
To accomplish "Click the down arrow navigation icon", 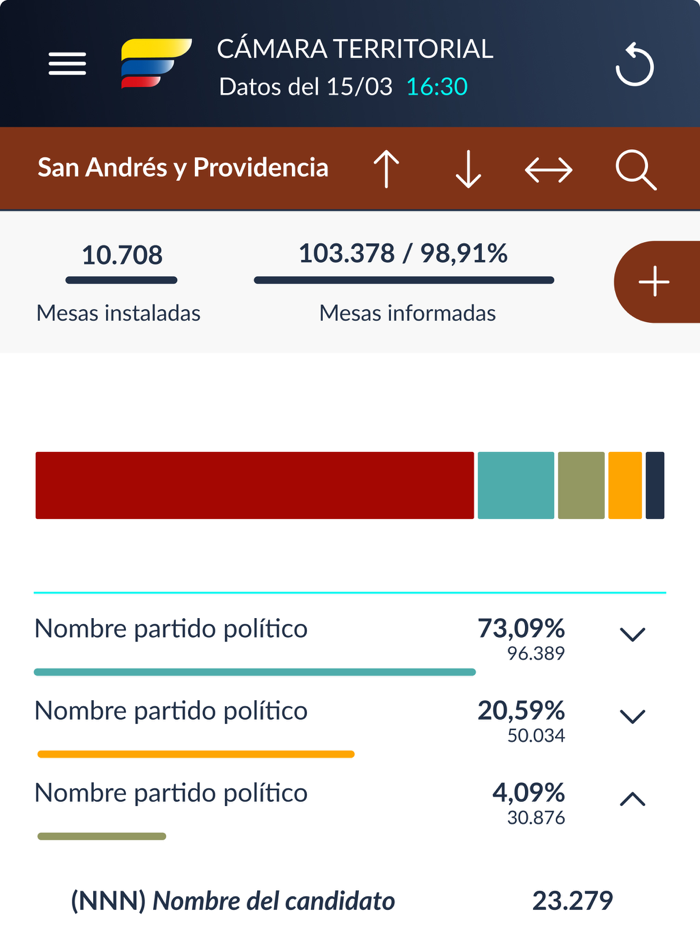I will point(467,169).
